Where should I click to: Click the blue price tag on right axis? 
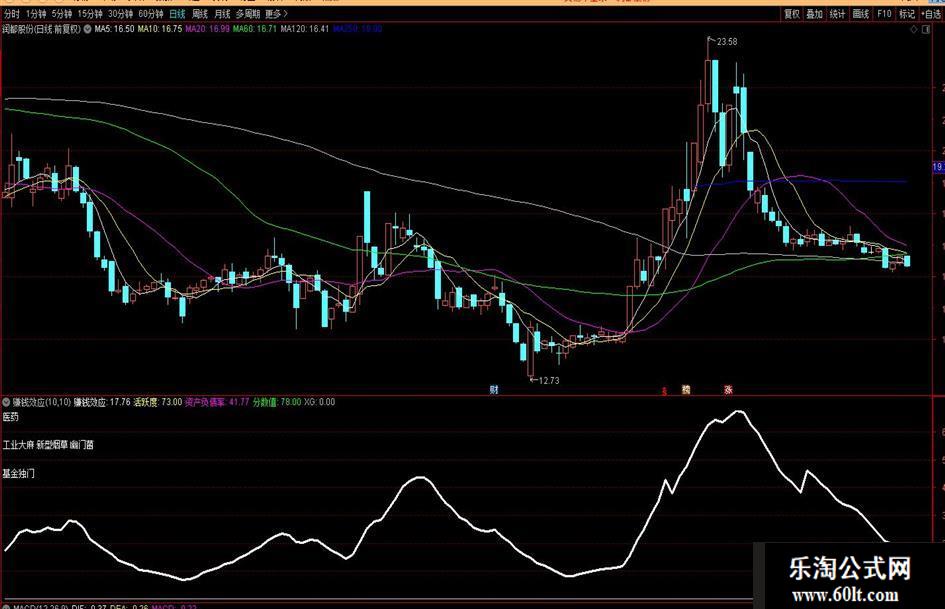938,167
